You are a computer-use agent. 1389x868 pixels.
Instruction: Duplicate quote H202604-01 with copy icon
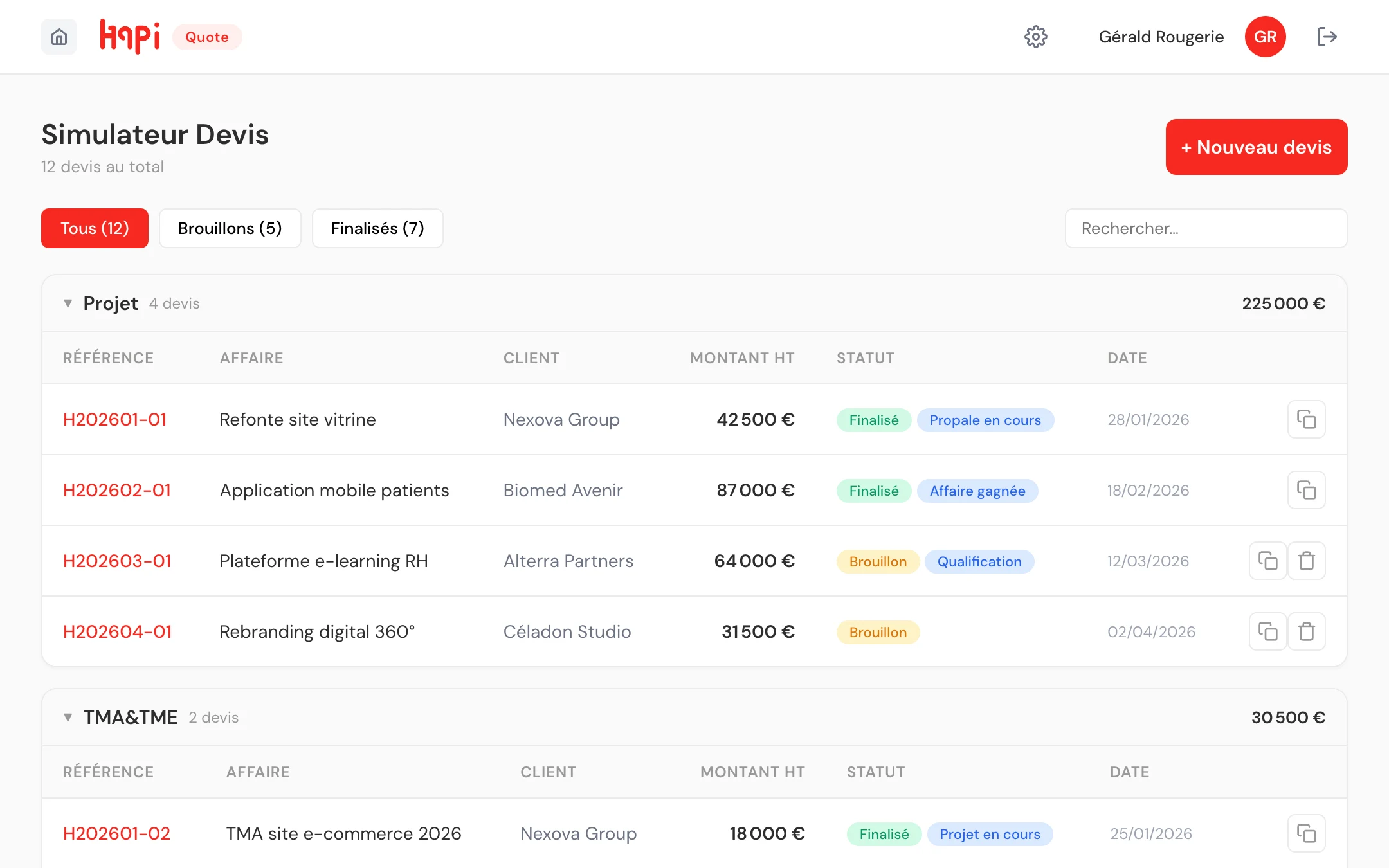click(x=1267, y=631)
